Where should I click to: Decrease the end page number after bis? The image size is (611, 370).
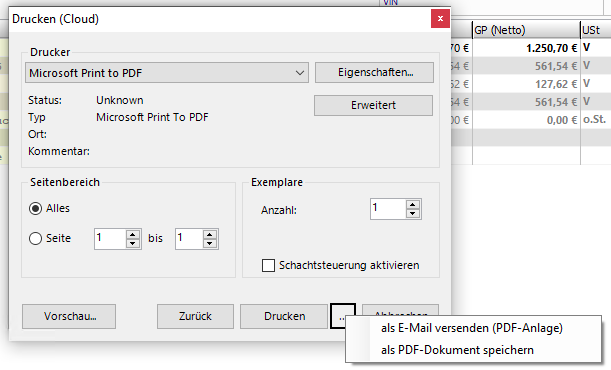[210, 243]
